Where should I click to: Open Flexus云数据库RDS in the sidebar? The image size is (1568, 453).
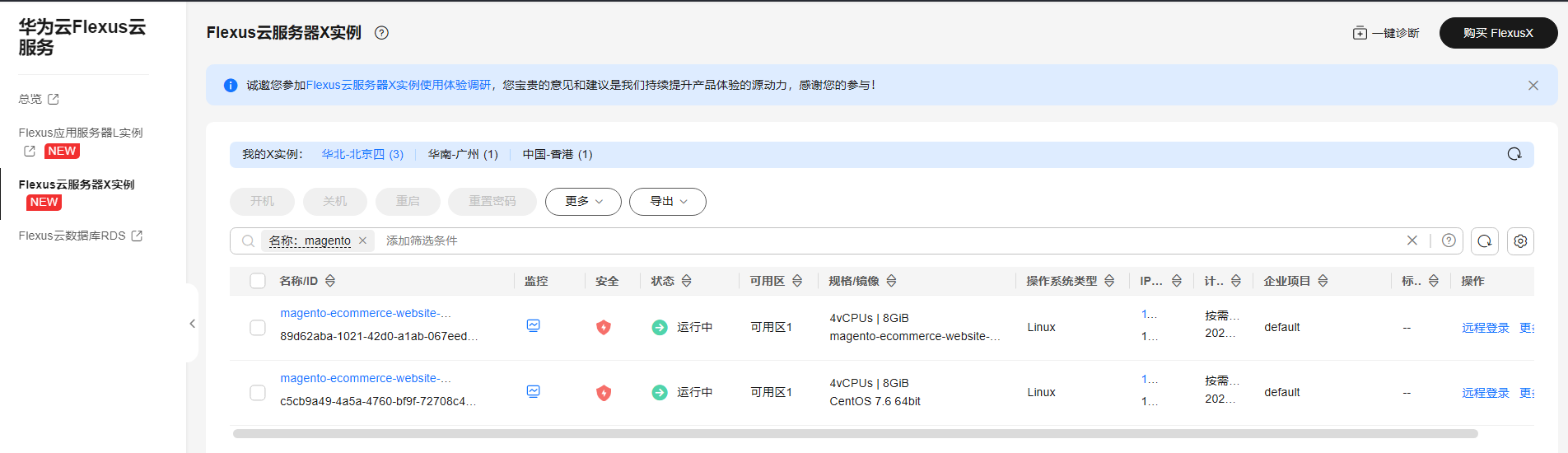[x=81, y=236]
